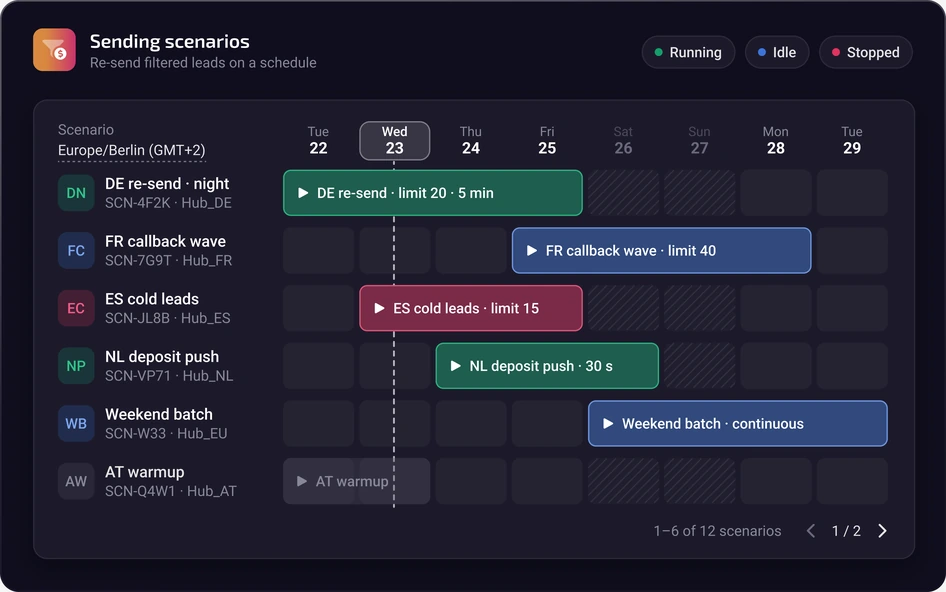Open the Weekend batch continuous bar
The image size is (946, 592).
[x=737, y=424]
